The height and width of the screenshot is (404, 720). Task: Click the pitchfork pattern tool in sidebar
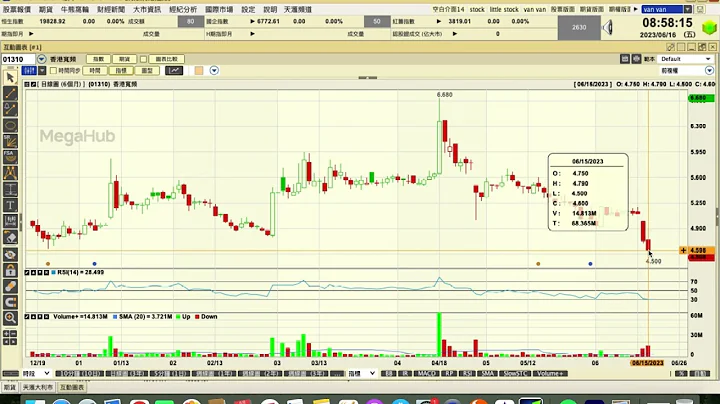[10, 173]
